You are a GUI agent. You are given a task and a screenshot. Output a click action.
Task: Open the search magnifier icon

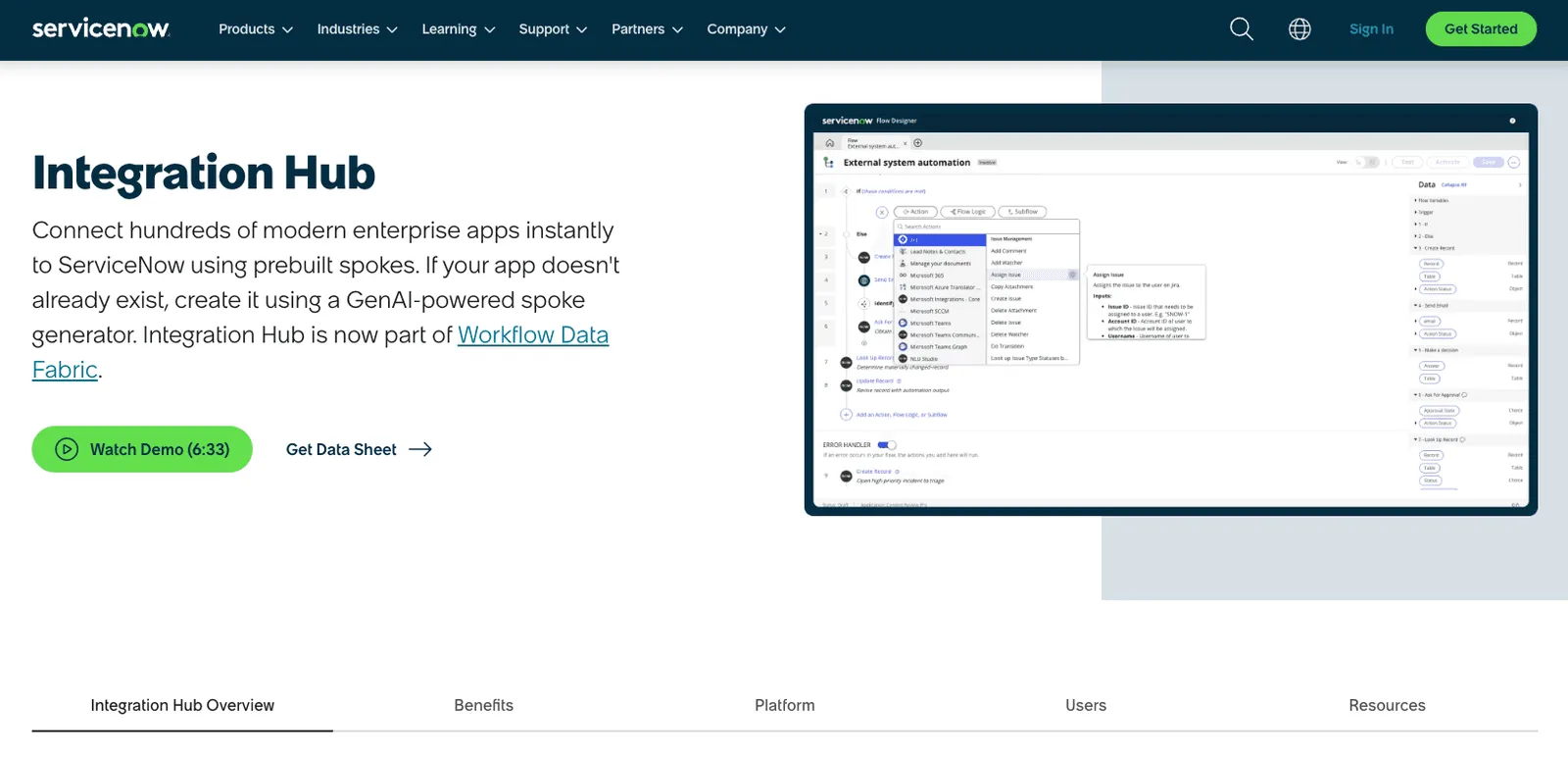(1242, 29)
